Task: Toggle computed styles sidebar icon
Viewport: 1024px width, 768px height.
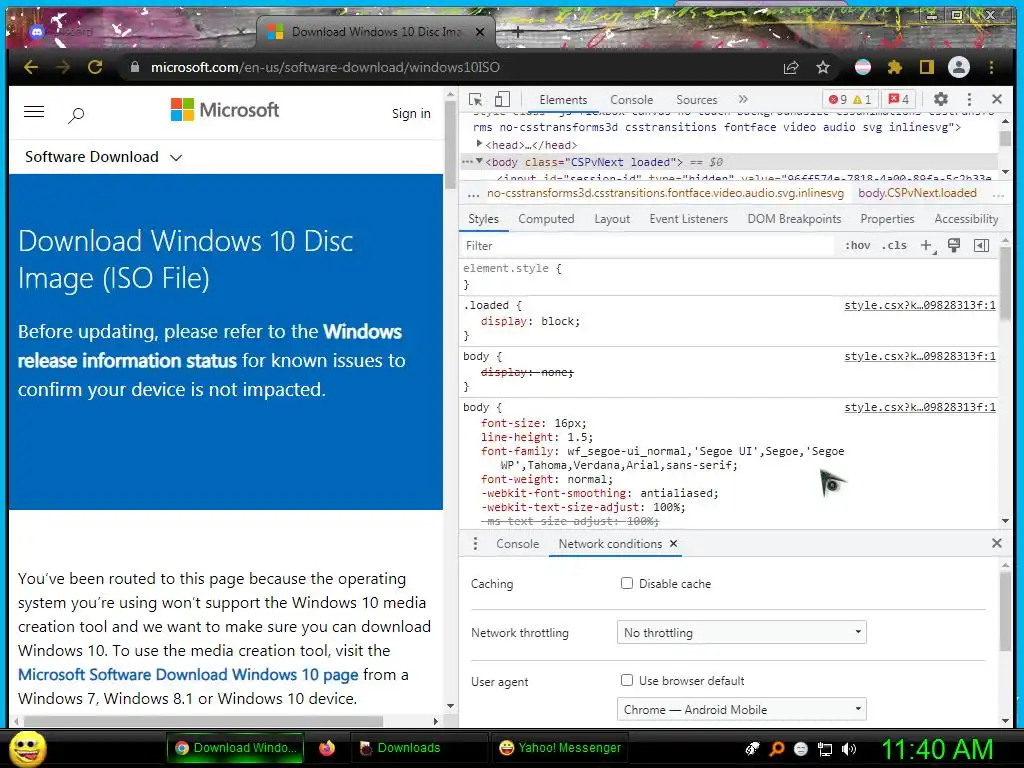Action: click(x=982, y=246)
